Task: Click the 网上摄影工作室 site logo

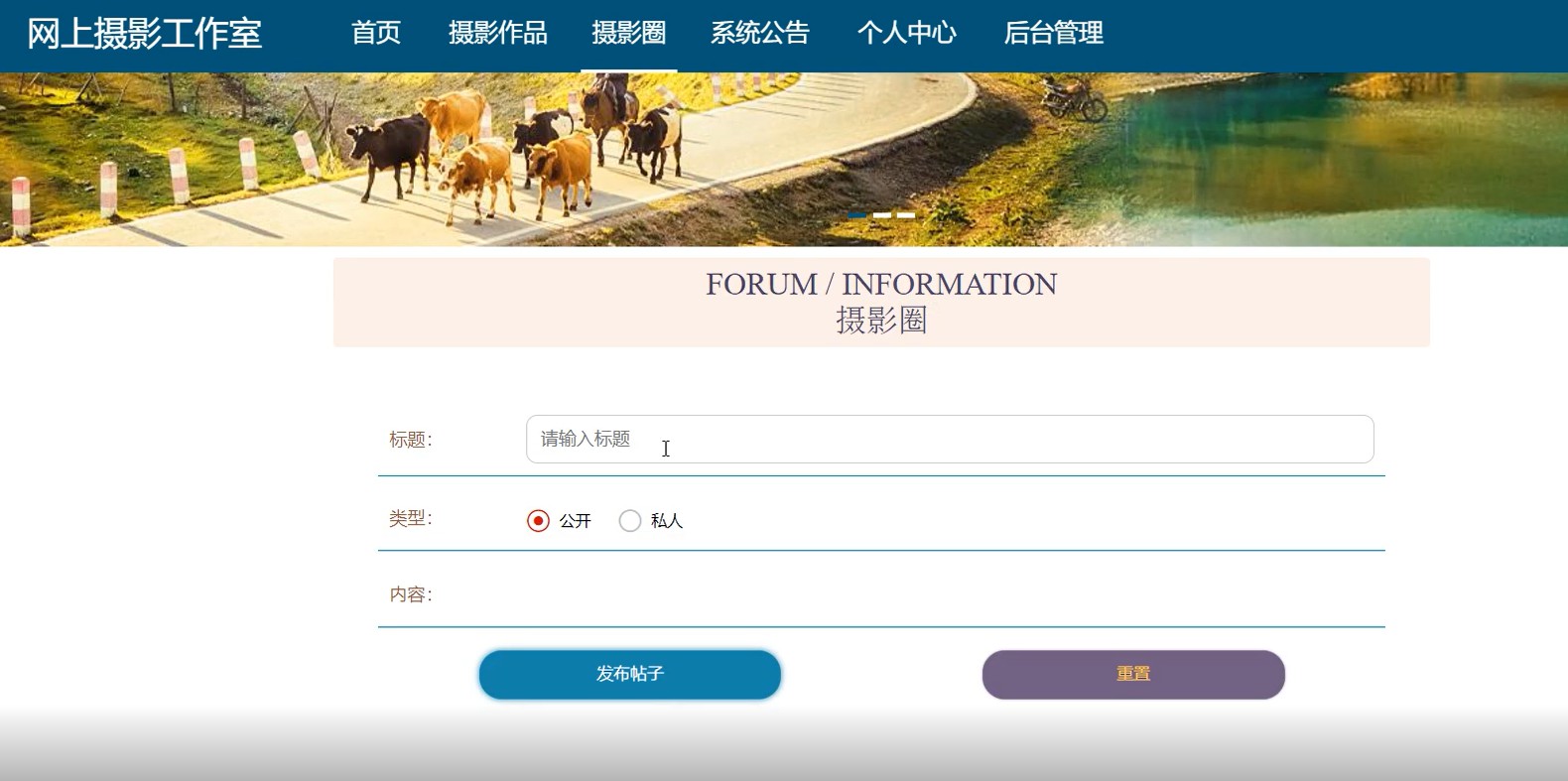Action: [x=144, y=34]
